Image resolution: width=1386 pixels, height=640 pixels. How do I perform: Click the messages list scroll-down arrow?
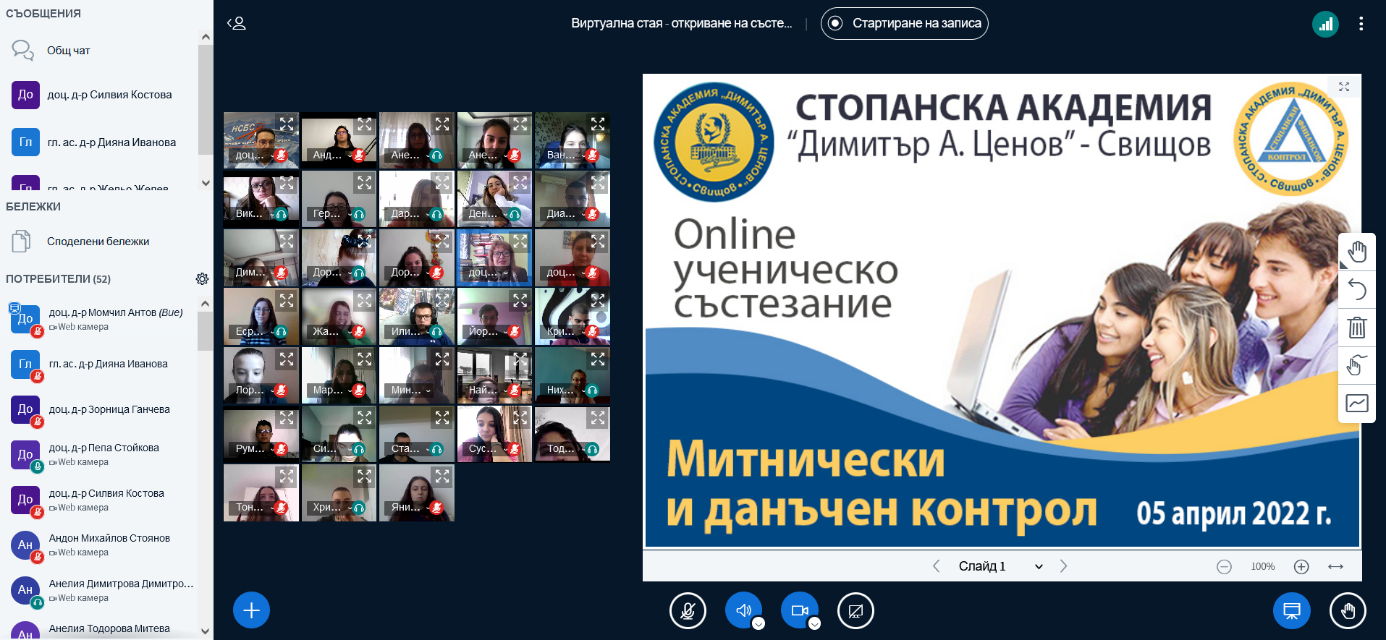pos(205,183)
